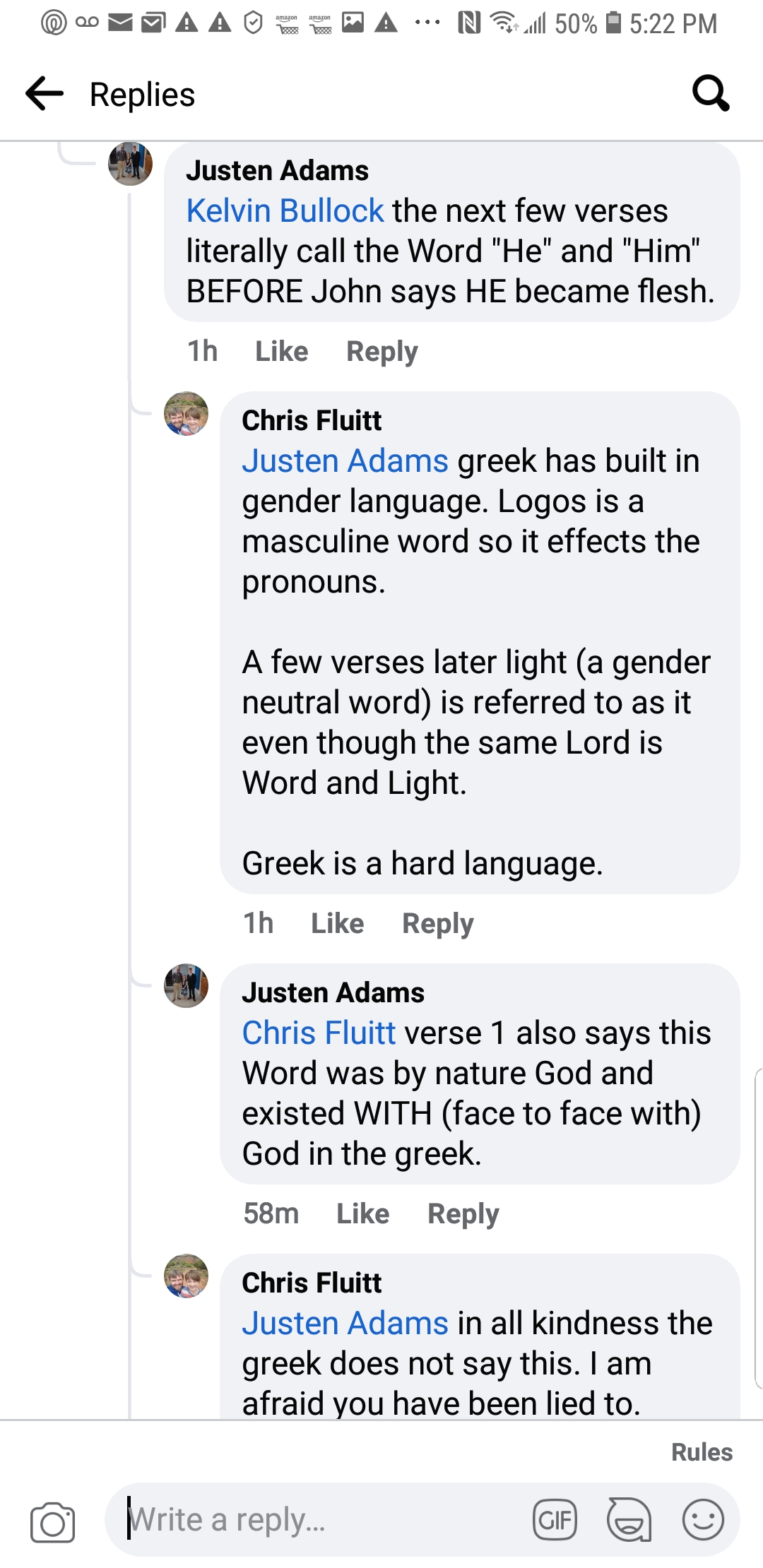The image size is (763, 1568).
Task: Open the camera icon to attach photo
Action: tap(52, 1522)
